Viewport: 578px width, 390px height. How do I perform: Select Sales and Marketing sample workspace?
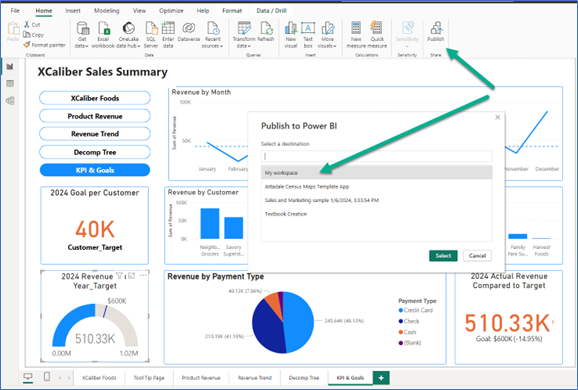point(377,200)
